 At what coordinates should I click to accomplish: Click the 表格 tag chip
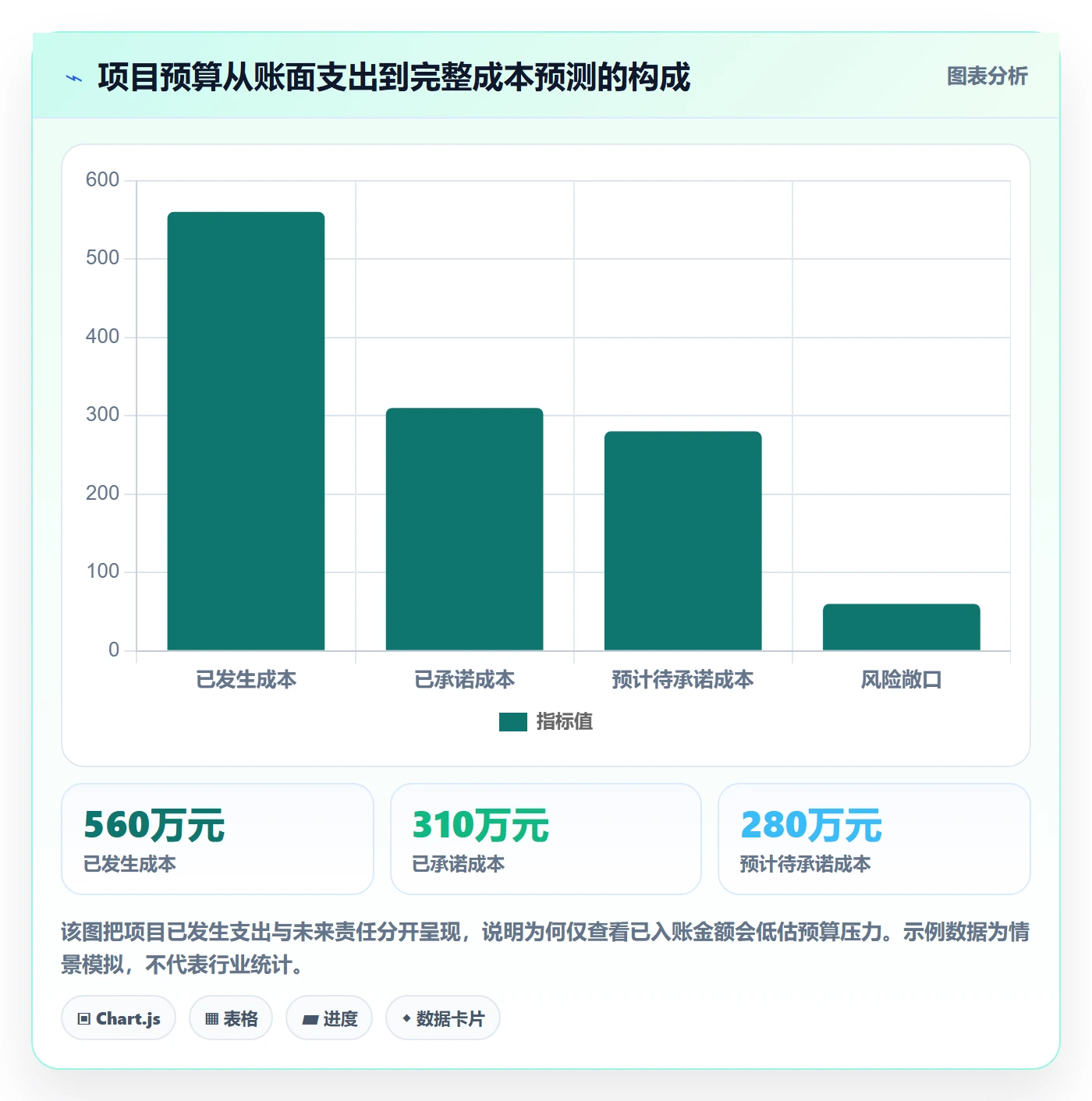(231, 1018)
